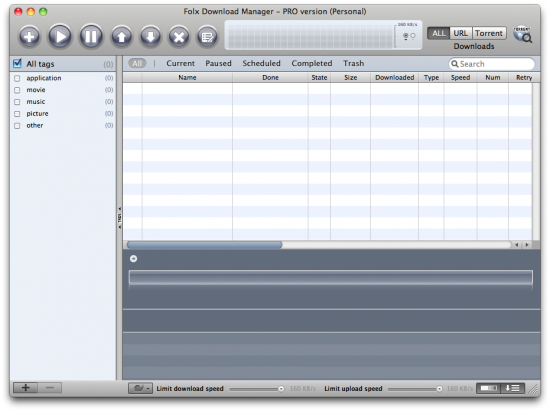The image size is (550, 411).
Task: Show ALL downloads type
Action: pyautogui.click(x=438, y=33)
